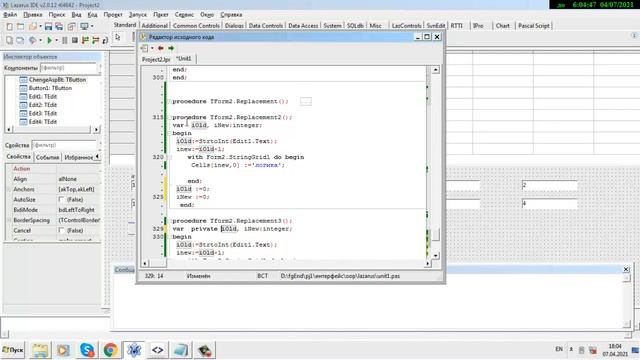This screenshot has width=640, height=360.
Task: Open the Запуск menu
Action: (x=138, y=15)
